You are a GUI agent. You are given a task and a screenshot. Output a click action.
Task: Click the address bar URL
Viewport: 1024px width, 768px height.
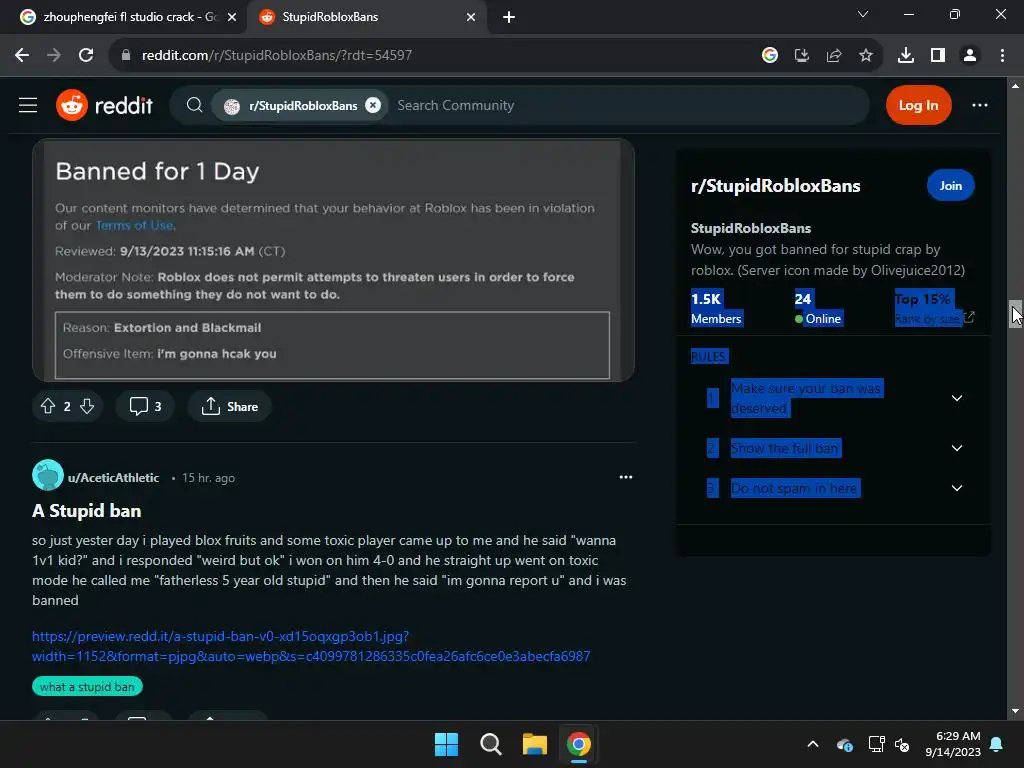(277, 56)
